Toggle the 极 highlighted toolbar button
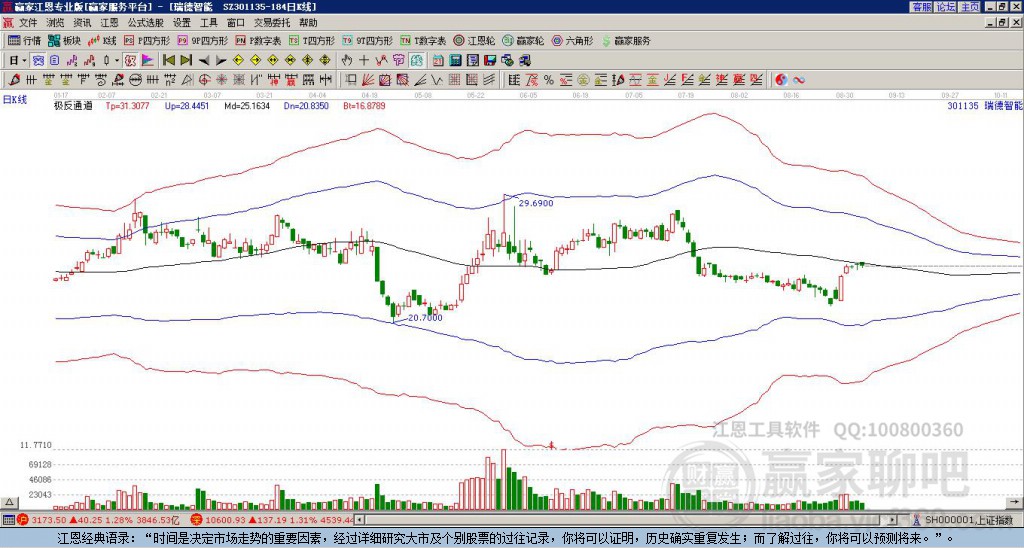1024x548 pixels. coord(129,60)
